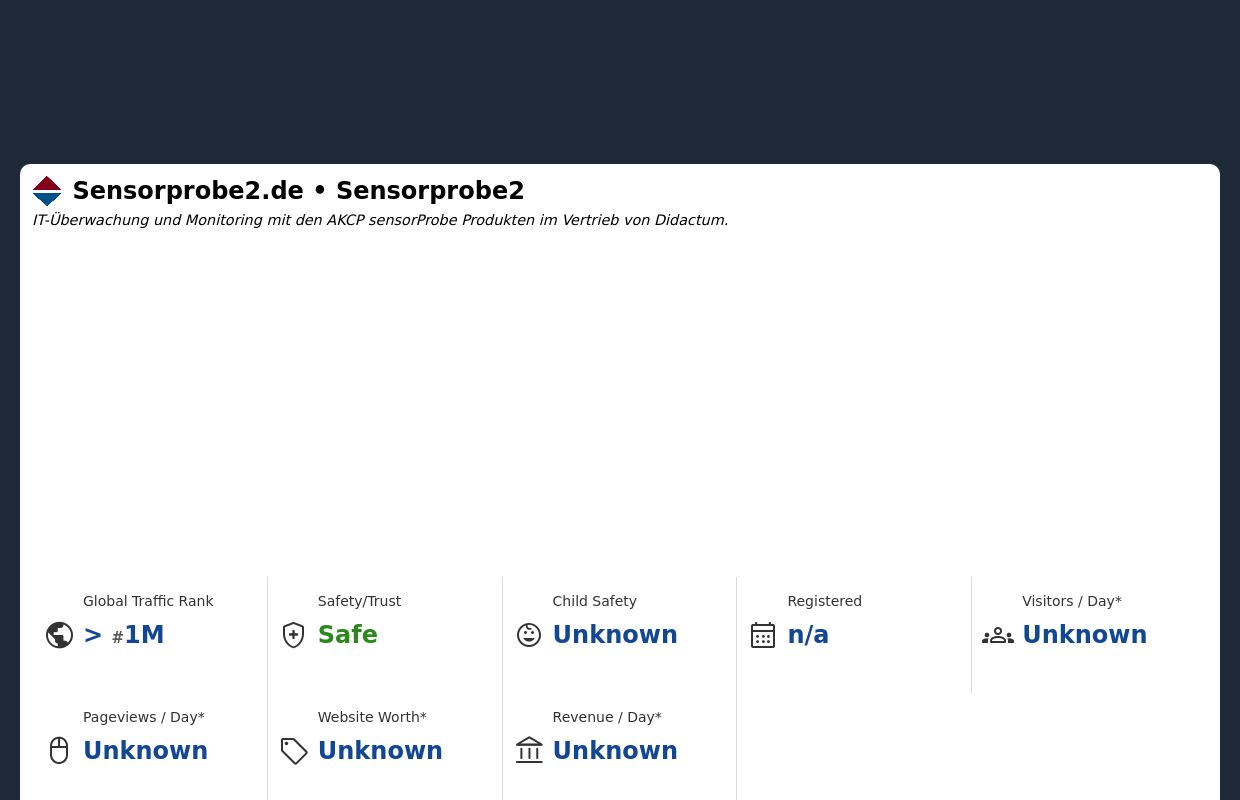Select the mouse icon next to Pageviews

point(59,750)
